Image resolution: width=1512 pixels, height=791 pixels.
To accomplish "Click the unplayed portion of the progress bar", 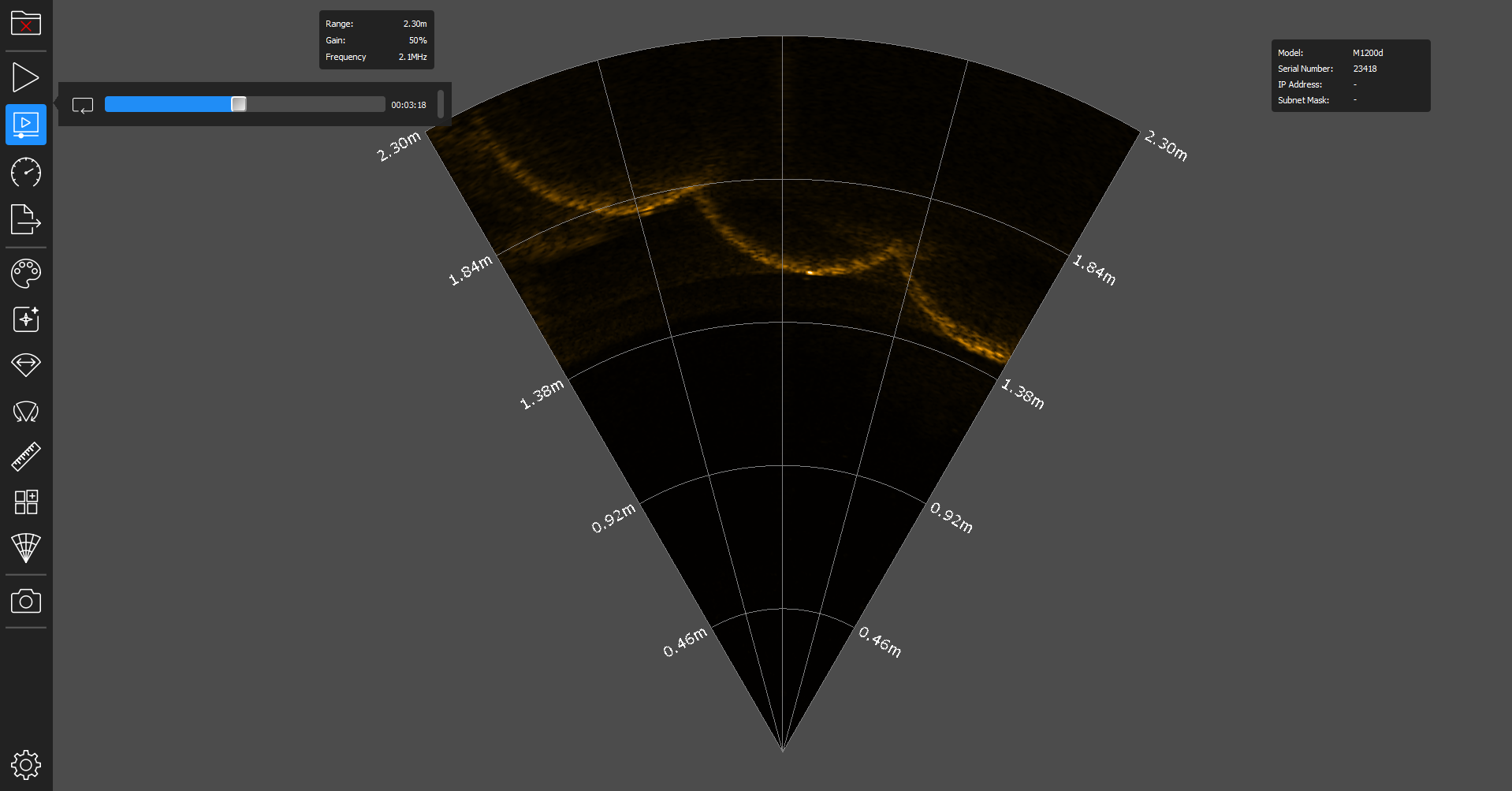I will coord(315,104).
